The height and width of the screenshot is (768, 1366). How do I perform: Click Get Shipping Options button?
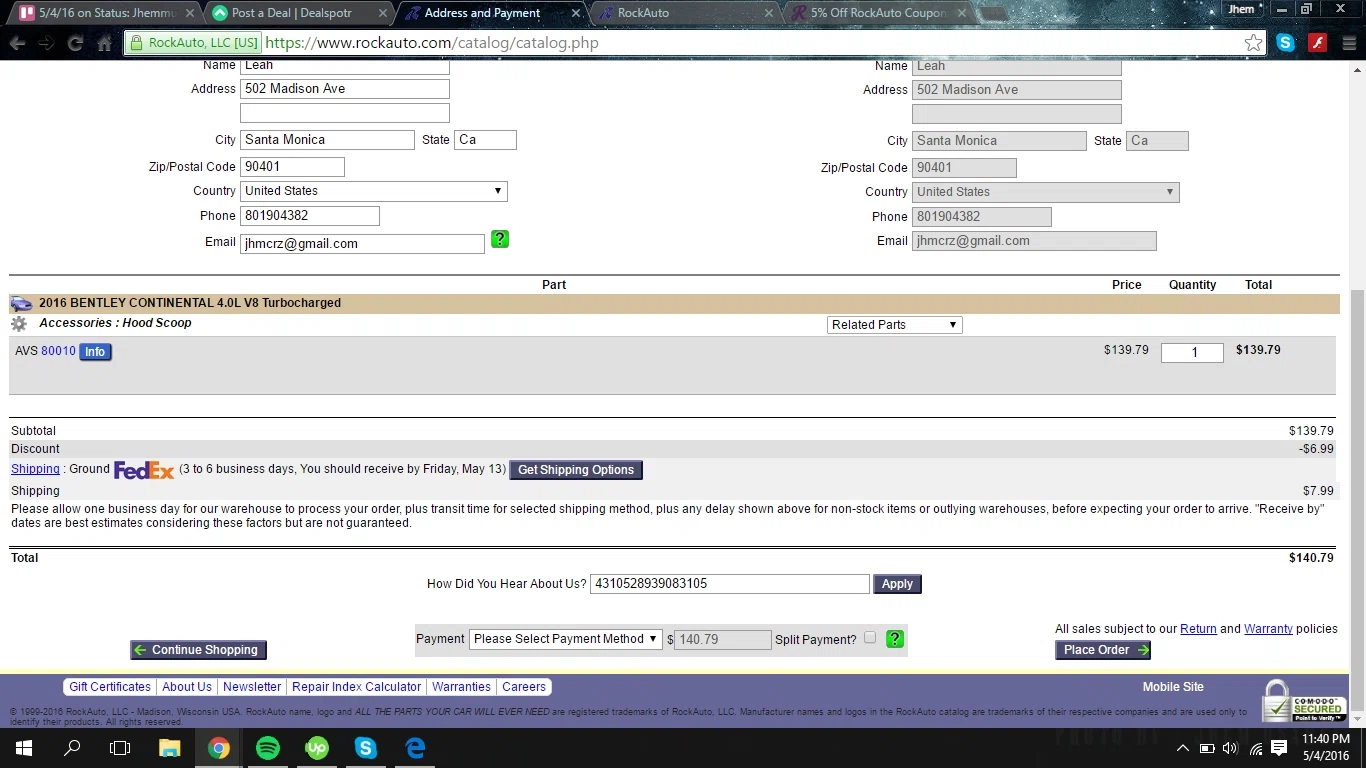(576, 470)
